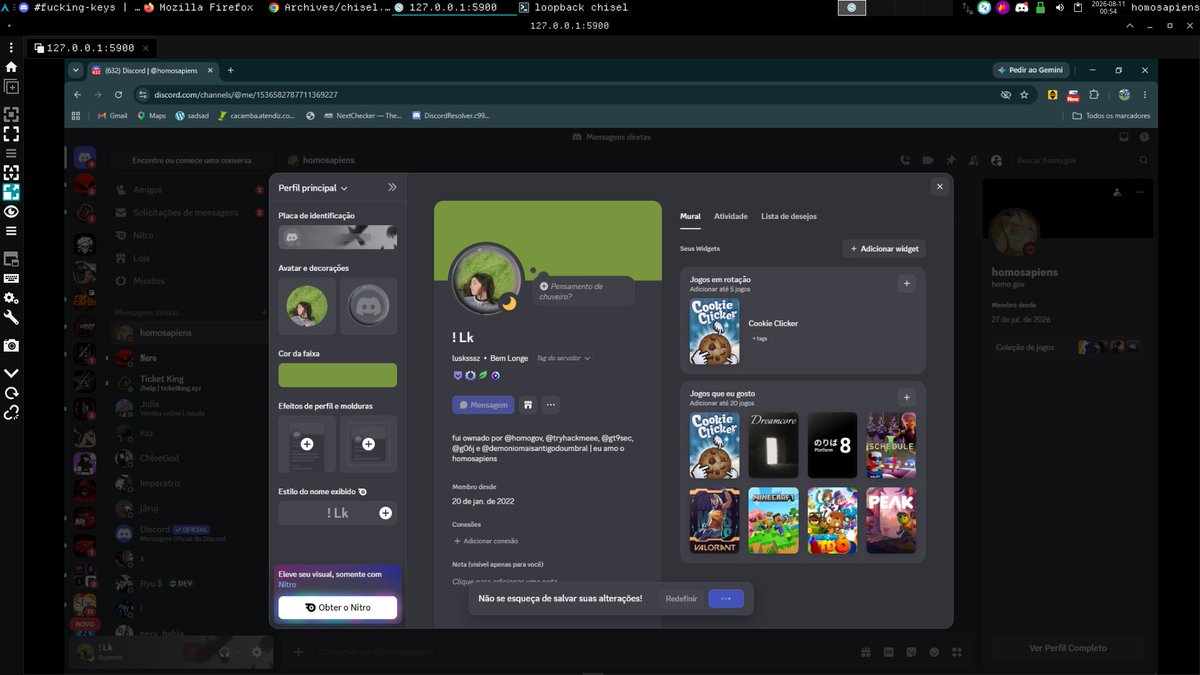Collapse the editor panel with double chevron
Image resolution: width=1200 pixels, height=675 pixels.
[x=392, y=187]
